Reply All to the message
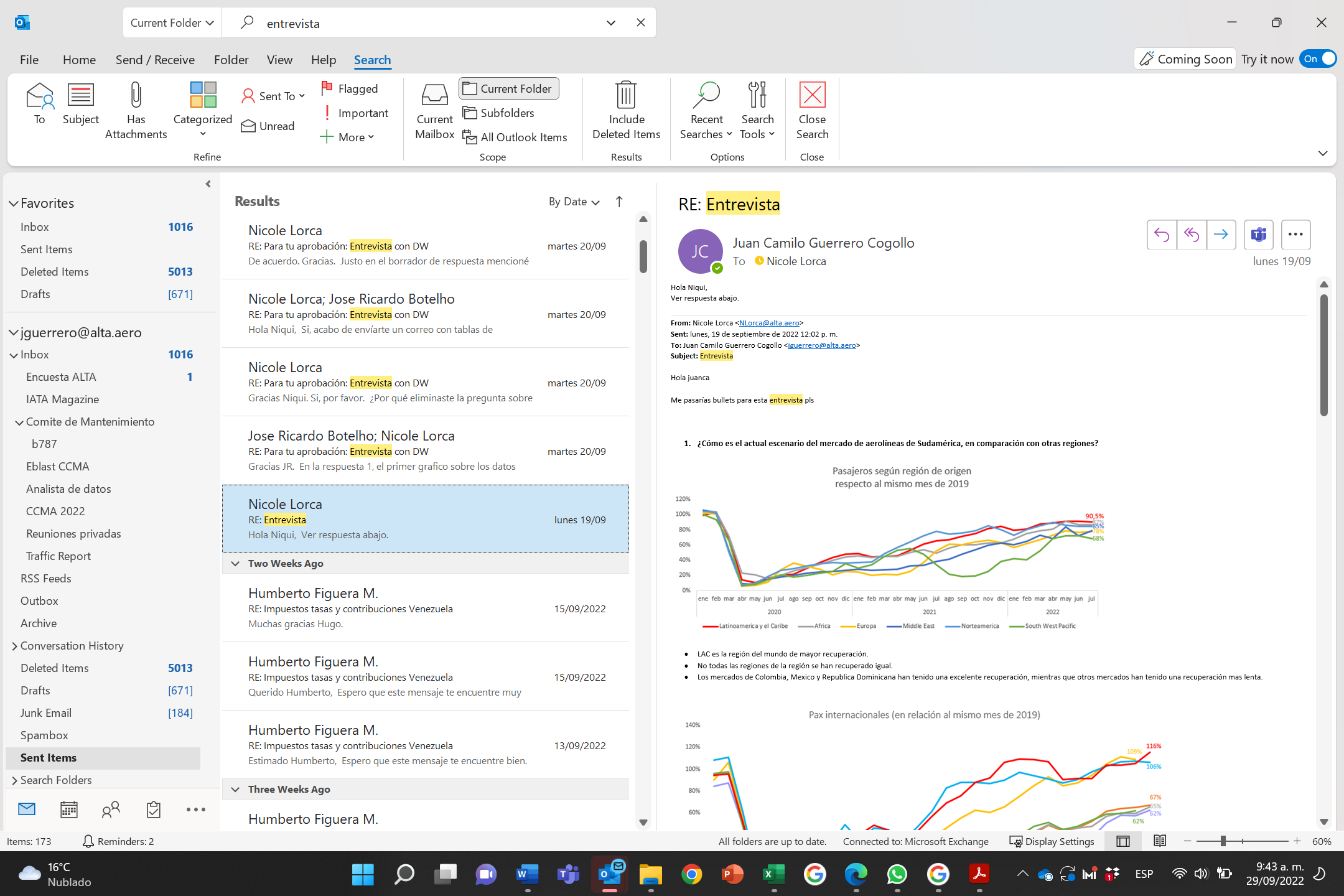Image resolution: width=1344 pixels, height=896 pixels. [1191, 235]
